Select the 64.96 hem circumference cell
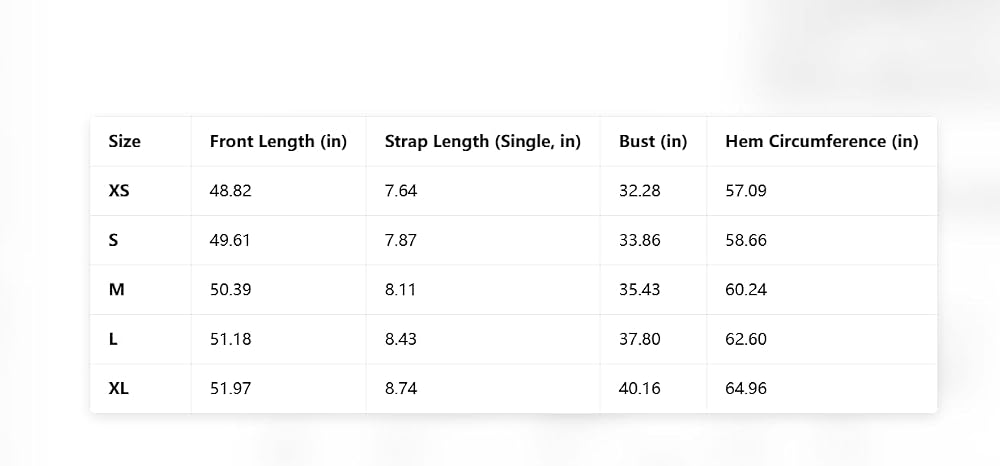 click(x=746, y=388)
